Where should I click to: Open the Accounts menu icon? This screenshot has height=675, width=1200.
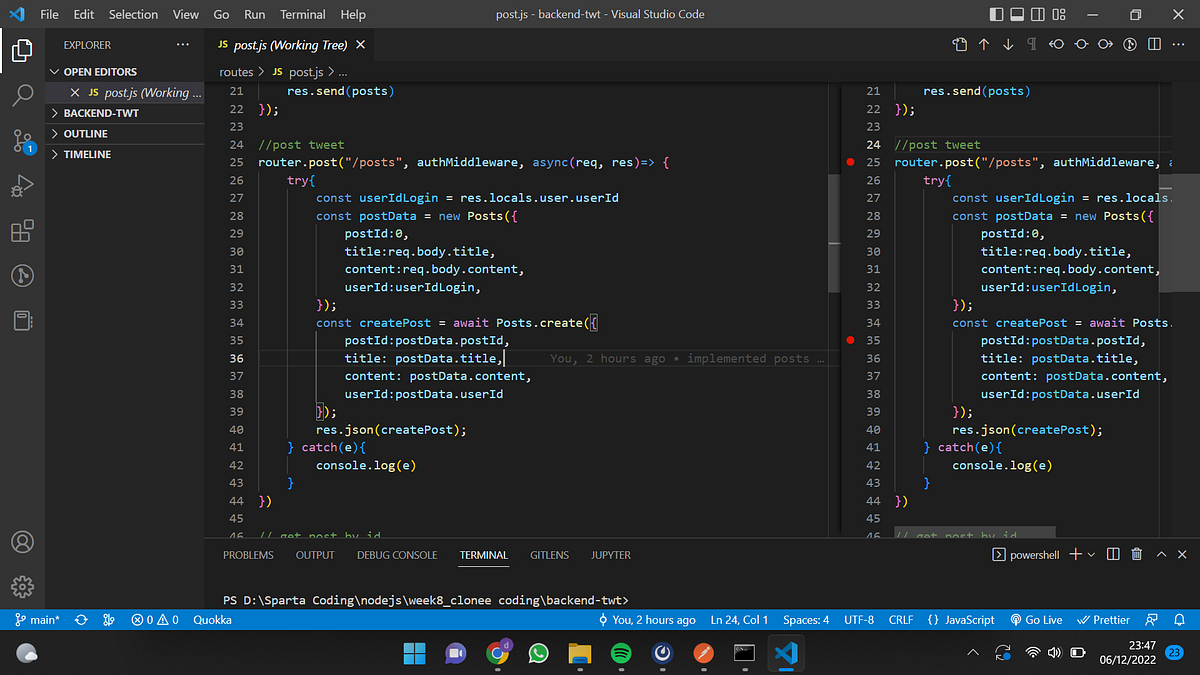(x=22, y=542)
